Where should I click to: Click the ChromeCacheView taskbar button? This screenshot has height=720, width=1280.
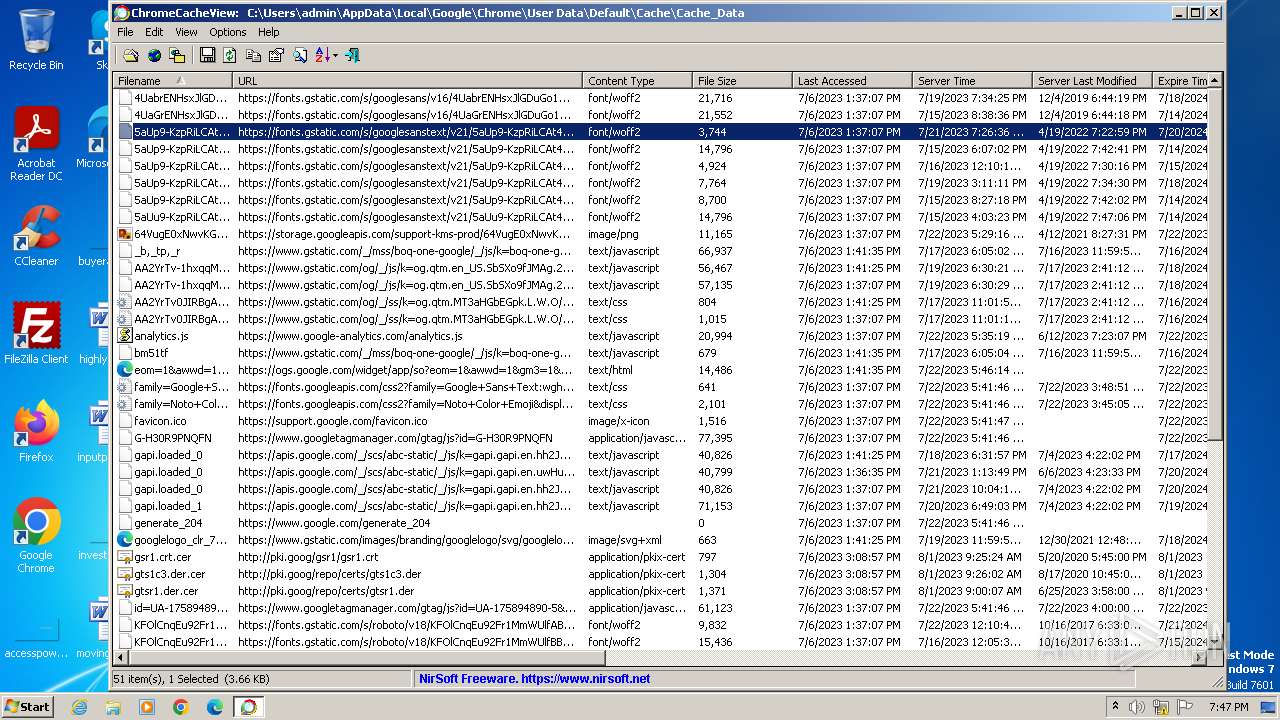(x=248, y=707)
